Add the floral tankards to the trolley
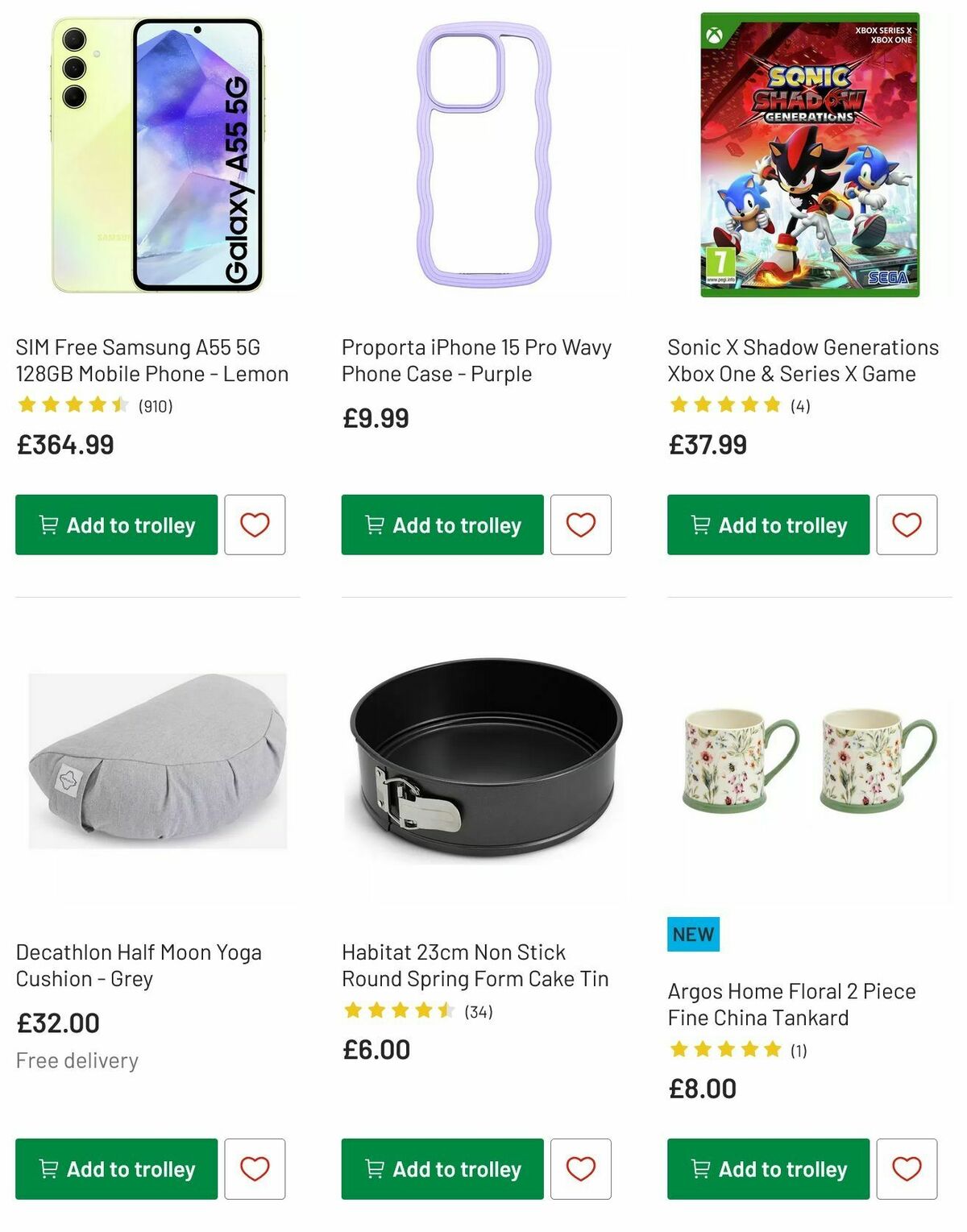This screenshot has height=1232, width=967. (x=767, y=1168)
